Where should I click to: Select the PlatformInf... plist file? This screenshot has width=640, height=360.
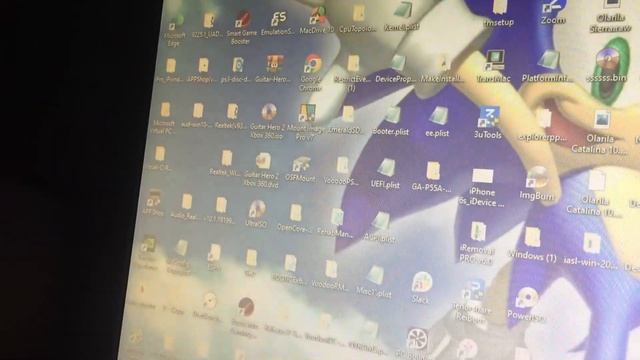[x=547, y=67]
